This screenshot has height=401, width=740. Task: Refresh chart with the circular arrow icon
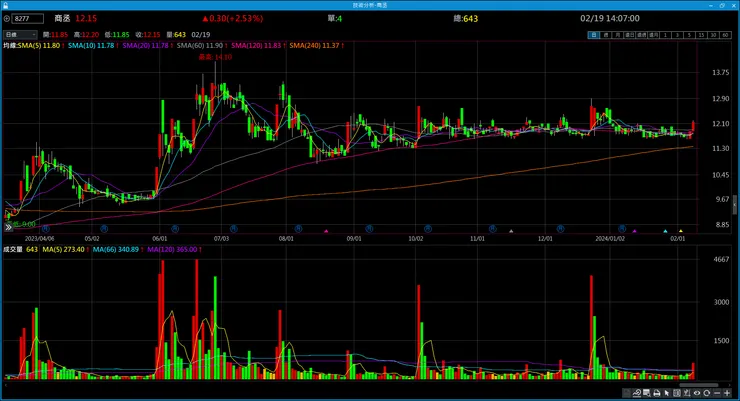706,393
